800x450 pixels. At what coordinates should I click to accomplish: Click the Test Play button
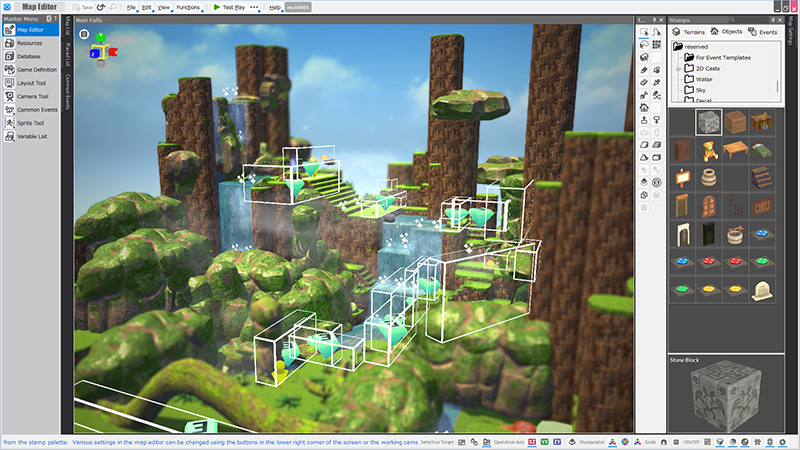tap(229, 7)
